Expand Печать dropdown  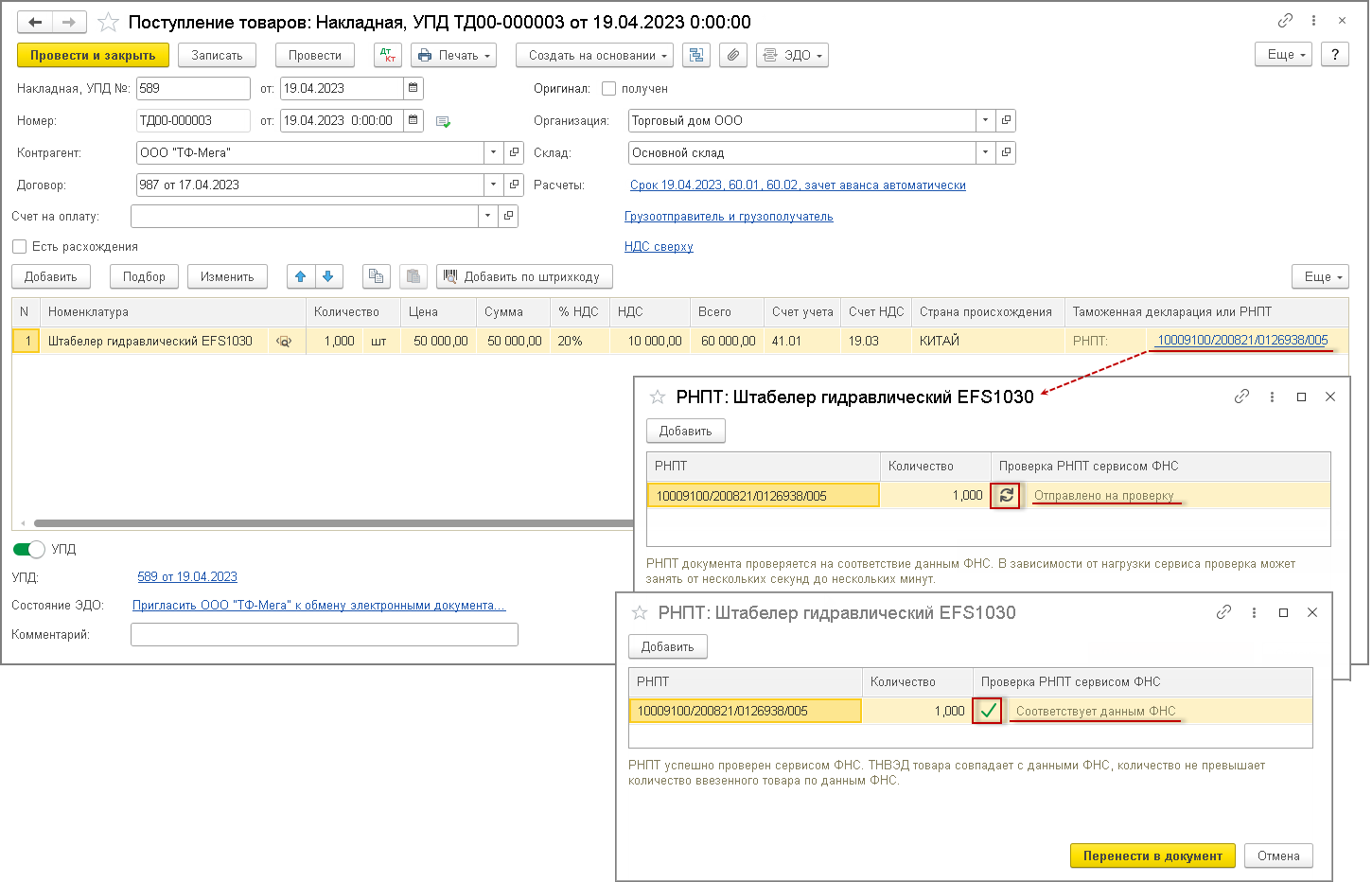454,55
